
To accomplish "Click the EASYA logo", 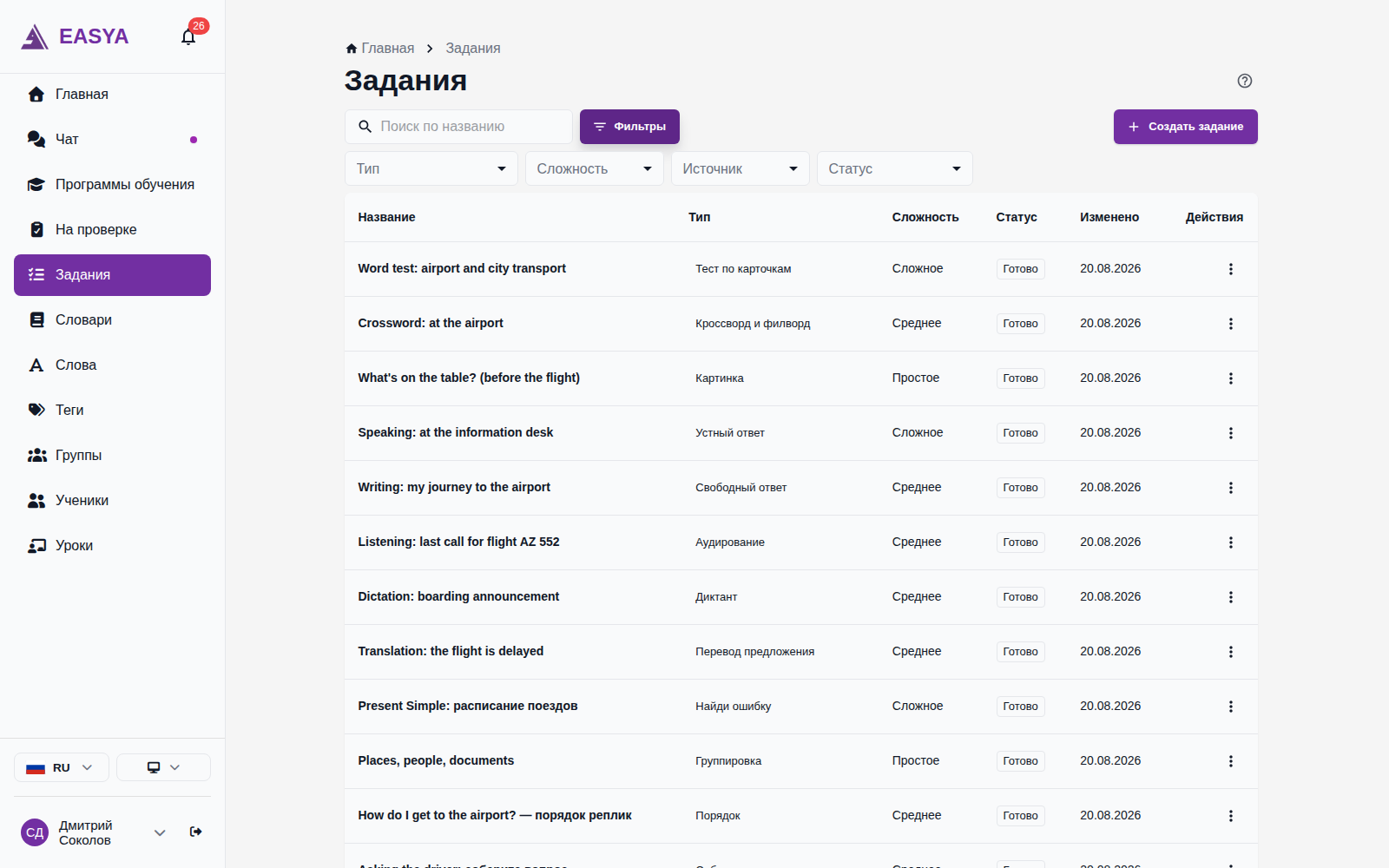I will pos(75,36).
